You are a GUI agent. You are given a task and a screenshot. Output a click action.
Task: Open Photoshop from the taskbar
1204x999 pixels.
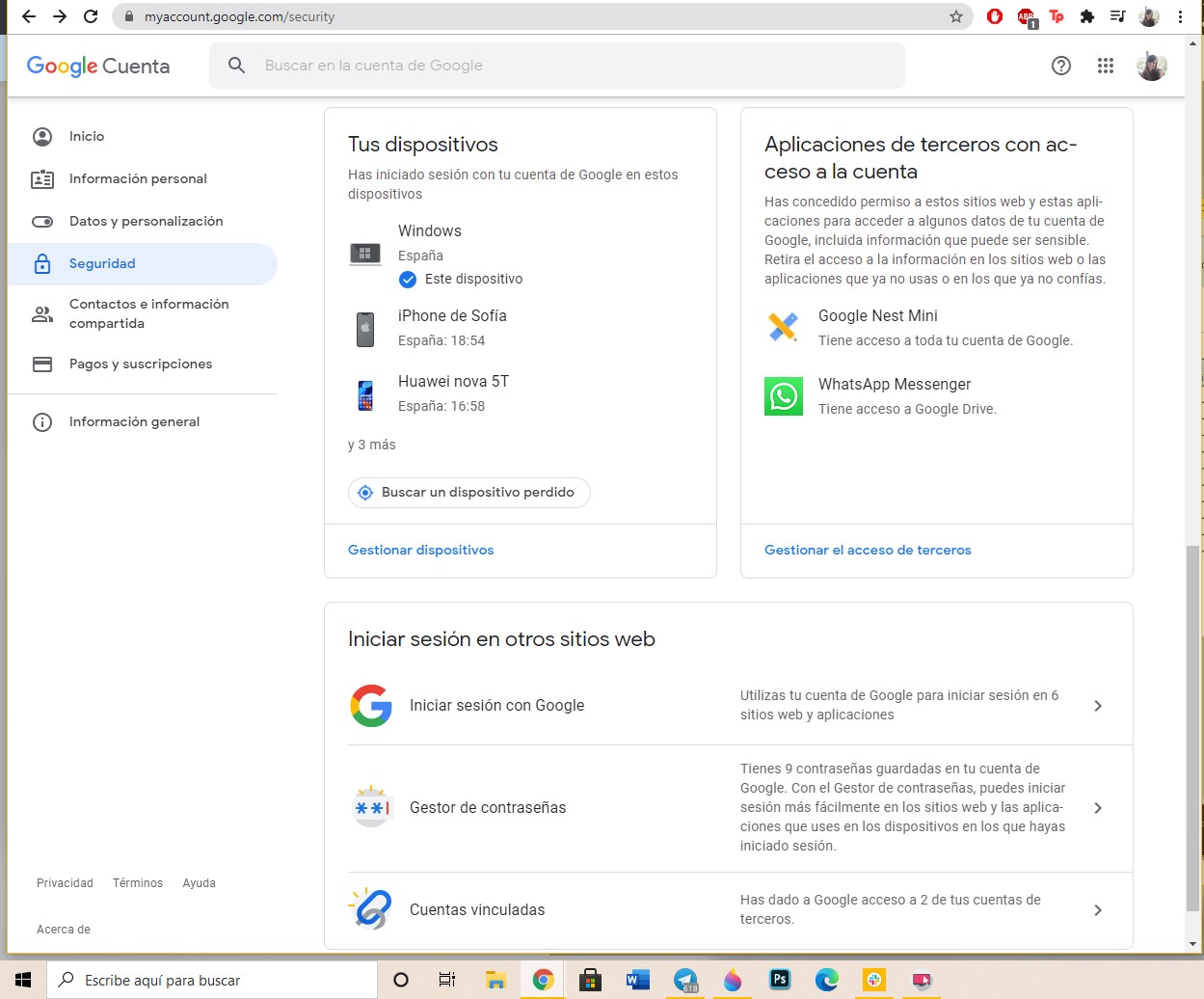tap(780, 980)
